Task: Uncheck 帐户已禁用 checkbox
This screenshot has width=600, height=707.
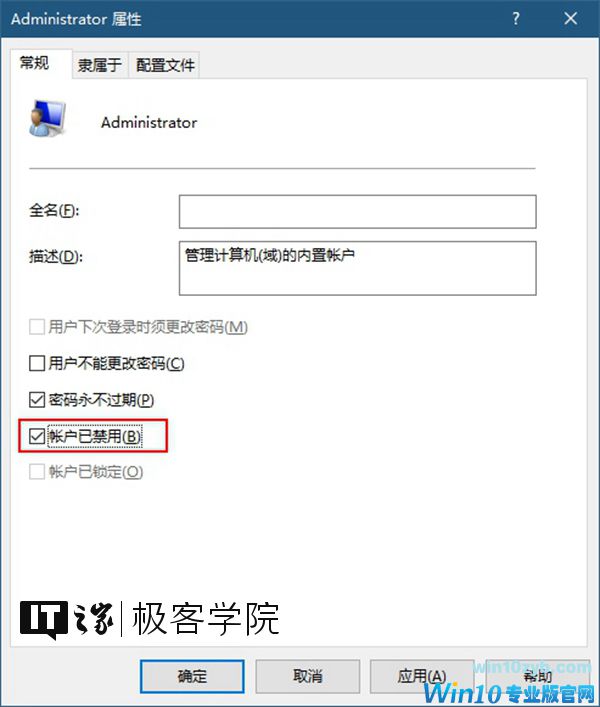Action: 37,436
